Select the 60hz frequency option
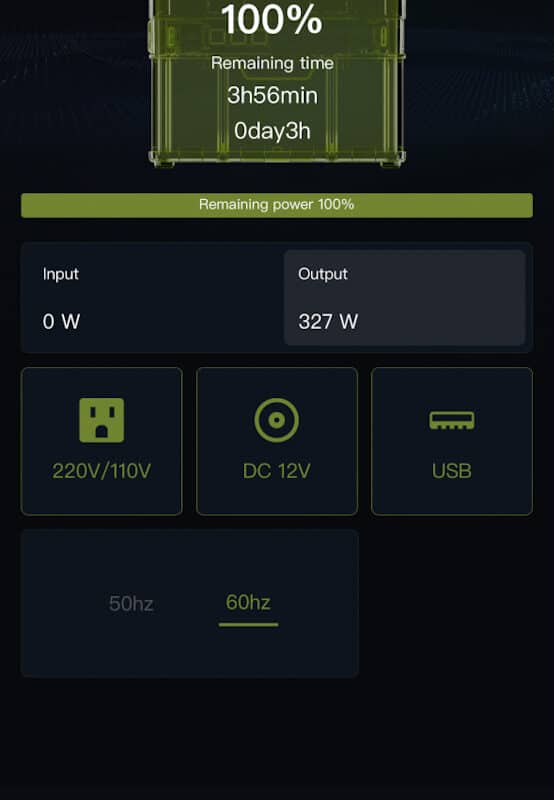Screen dimensions: 554x800 point(248,603)
